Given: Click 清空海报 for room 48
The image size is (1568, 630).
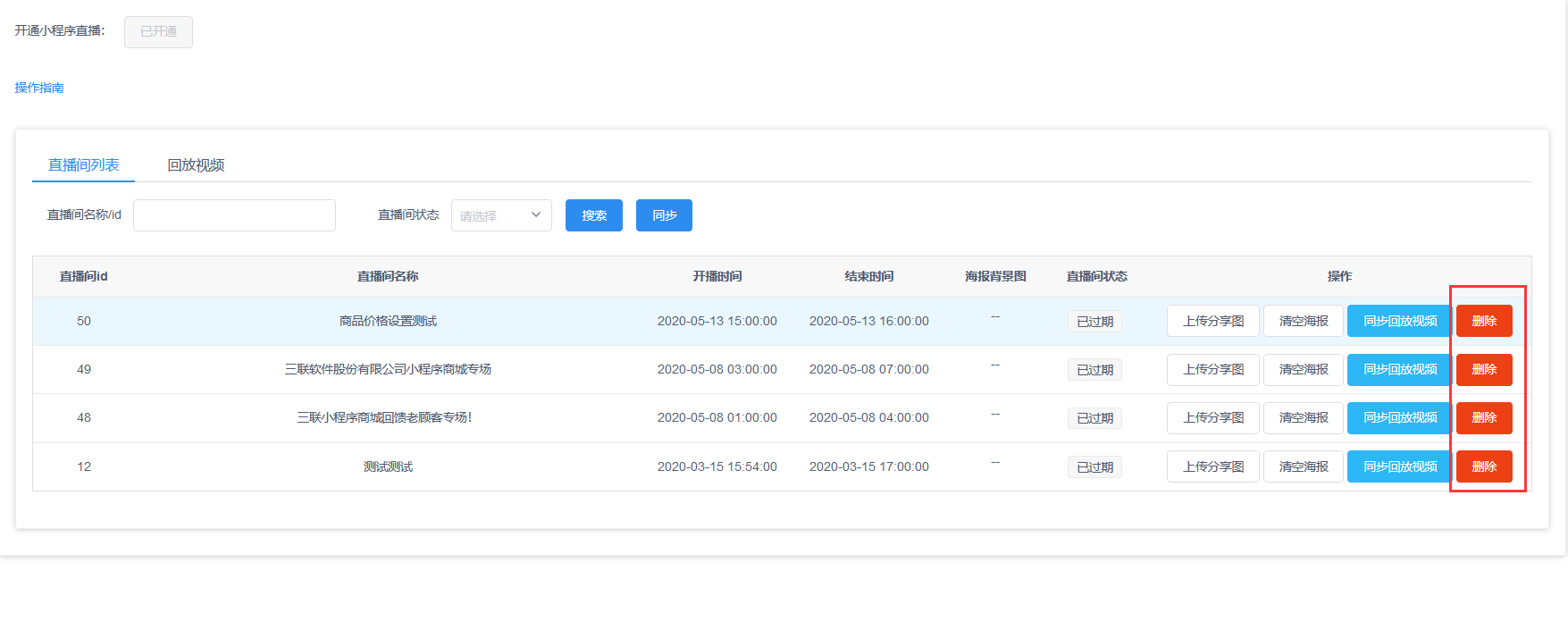Looking at the screenshot, I should click(x=1303, y=417).
